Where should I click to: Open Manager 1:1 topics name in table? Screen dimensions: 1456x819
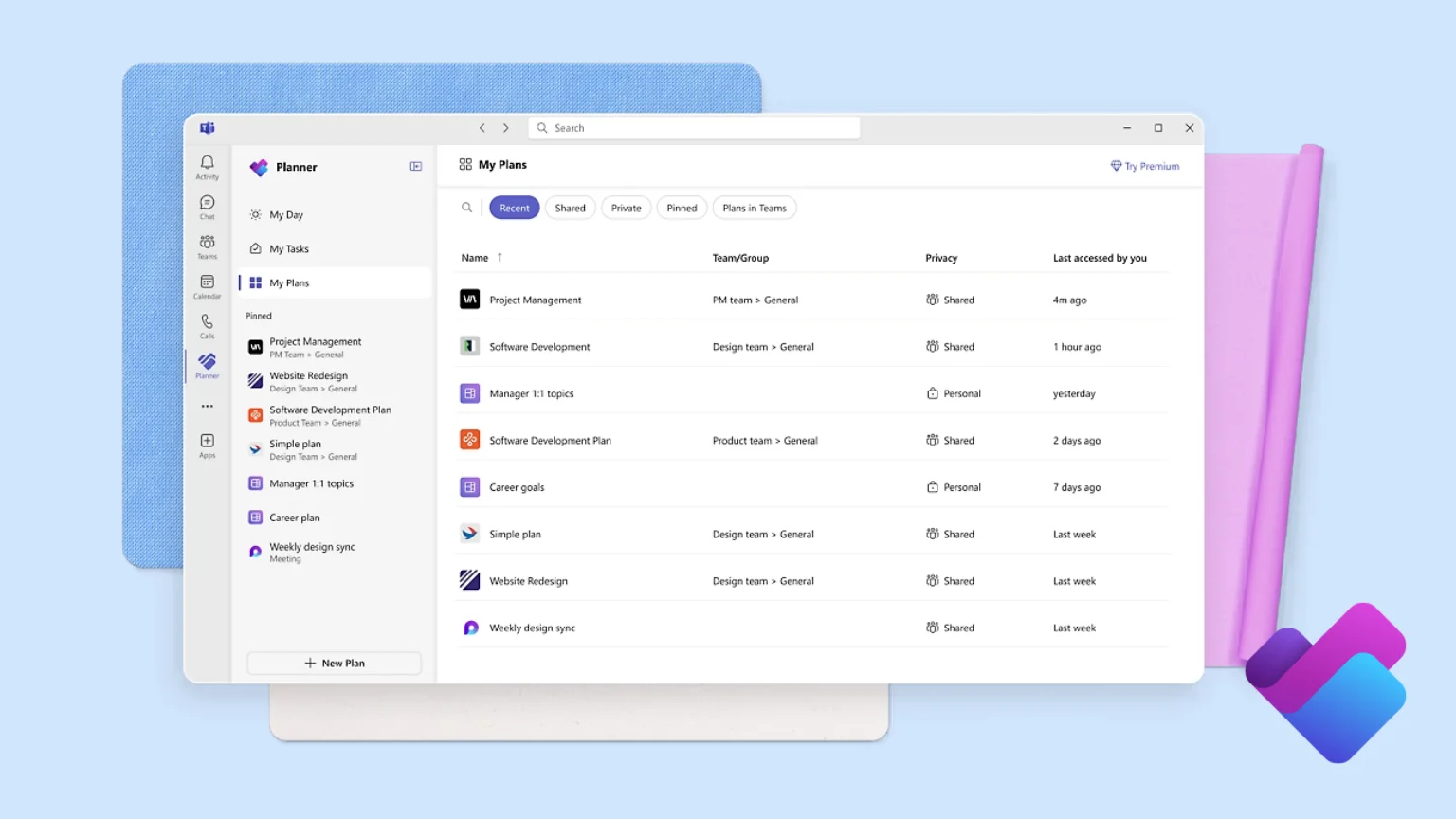tap(531, 393)
